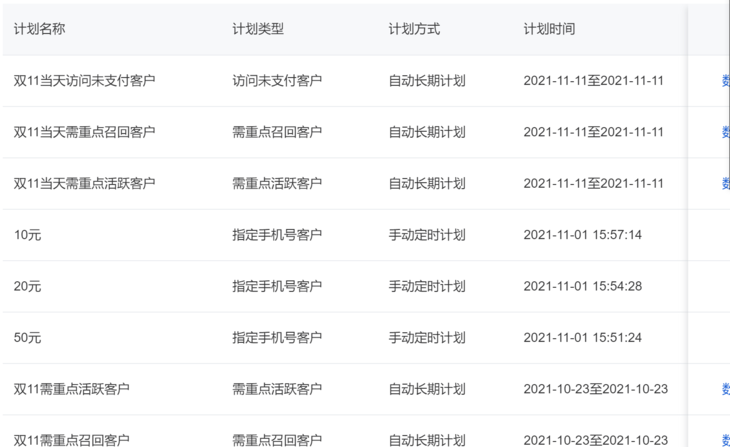This screenshot has height=447, width=730.
Task: Click the 计划时间 column header
Action: pyautogui.click(x=549, y=29)
